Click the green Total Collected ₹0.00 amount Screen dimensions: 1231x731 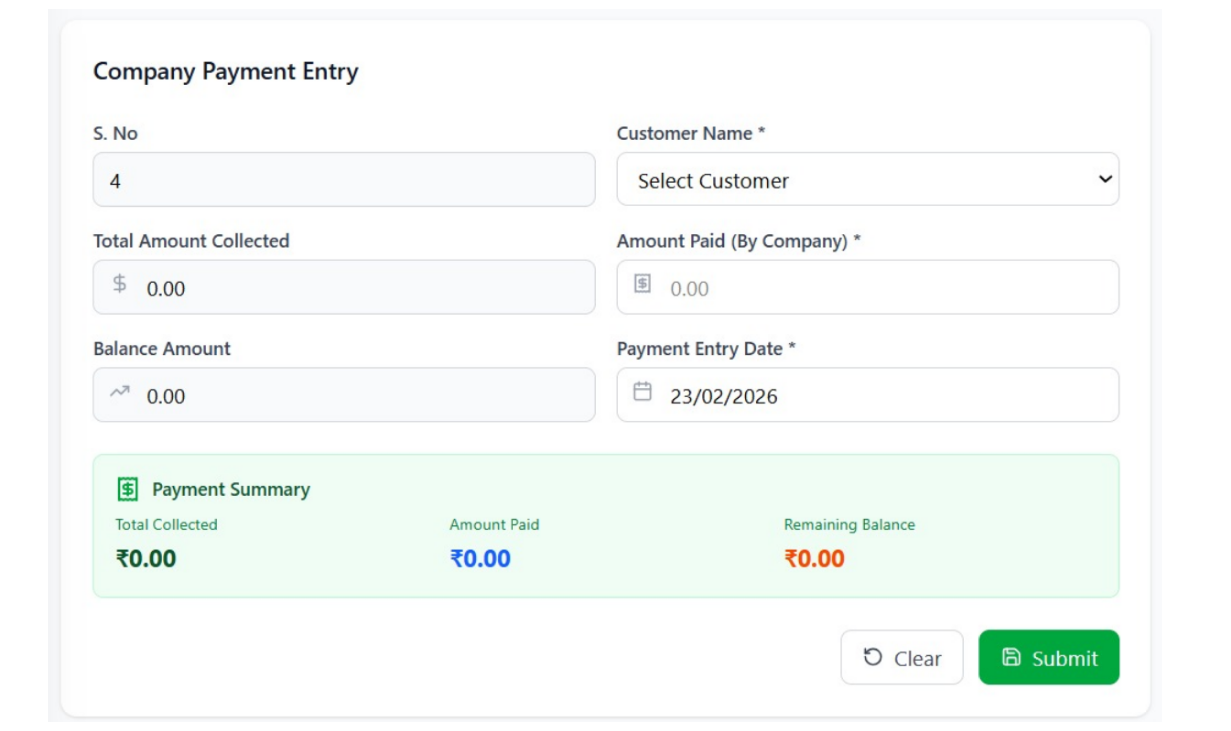click(x=146, y=558)
